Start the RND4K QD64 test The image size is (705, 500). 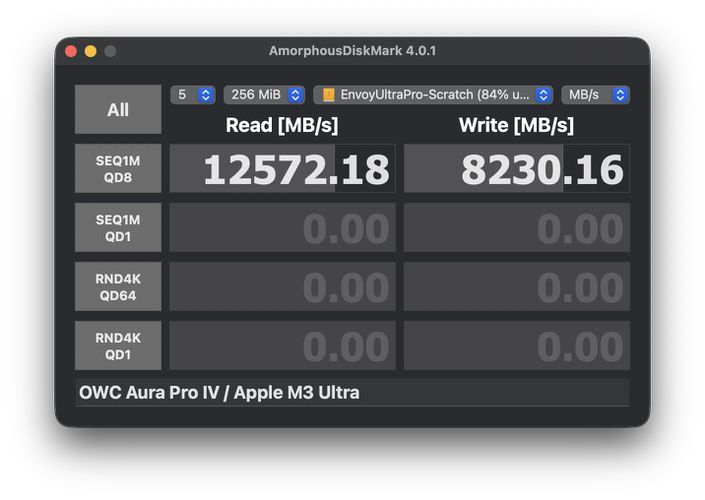point(118,286)
